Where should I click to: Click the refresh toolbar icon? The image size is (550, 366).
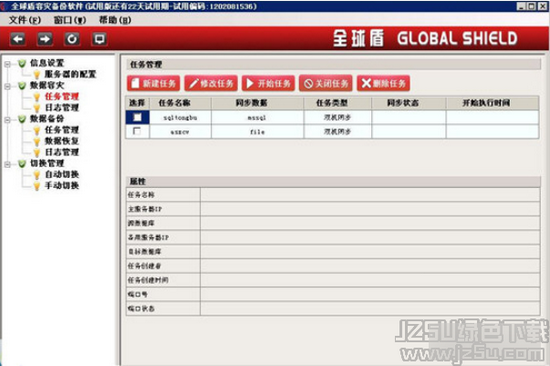pos(72,39)
